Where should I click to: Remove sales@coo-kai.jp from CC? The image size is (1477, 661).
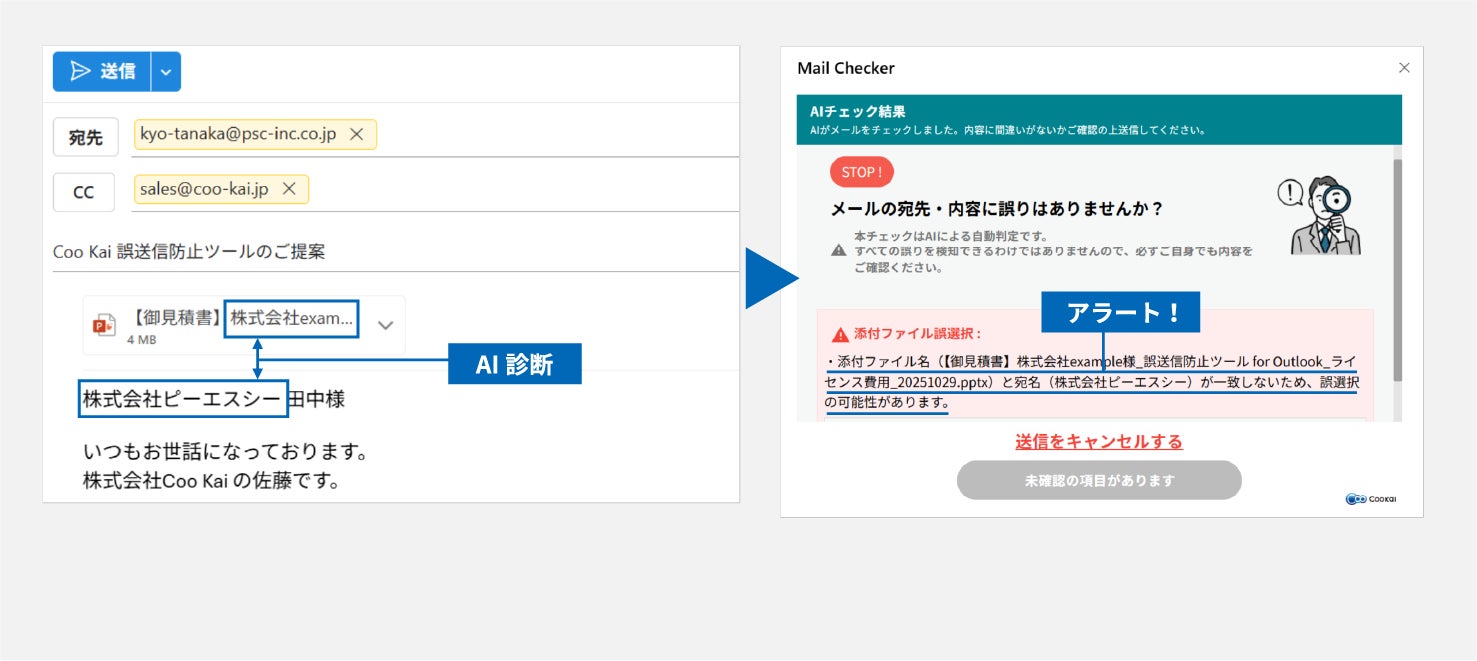pyautogui.click(x=289, y=189)
